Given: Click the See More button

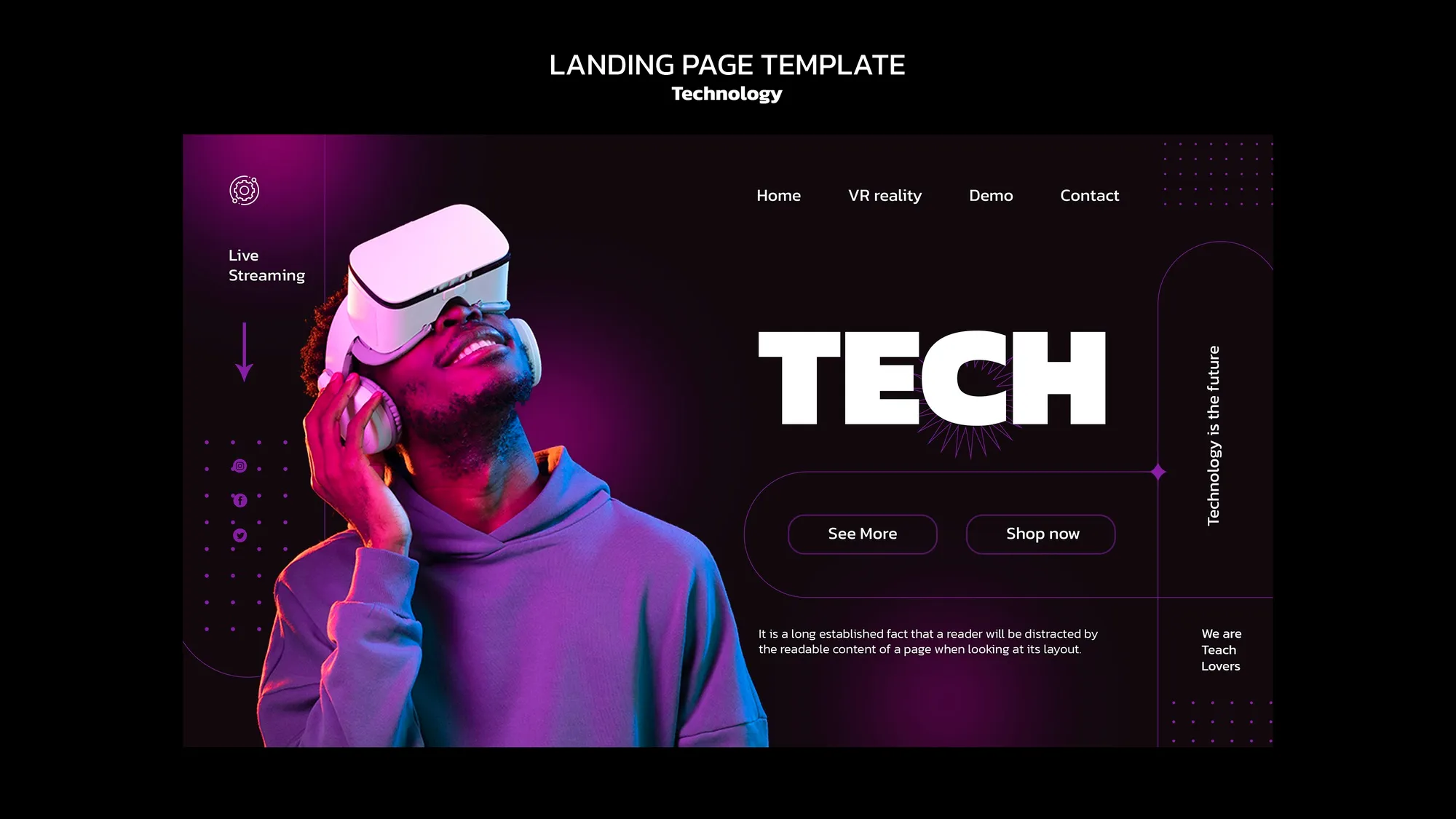Looking at the screenshot, I should [862, 533].
